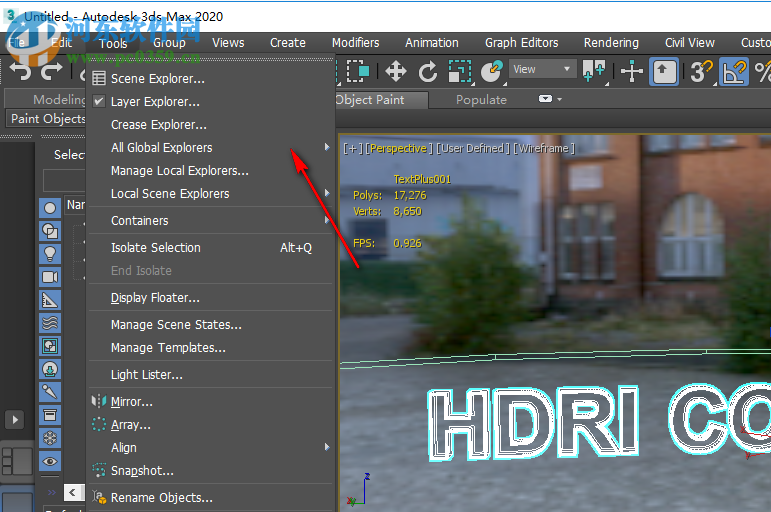771x512 pixels.
Task: Toggle the 3D Snaps icon
Action: click(701, 71)
